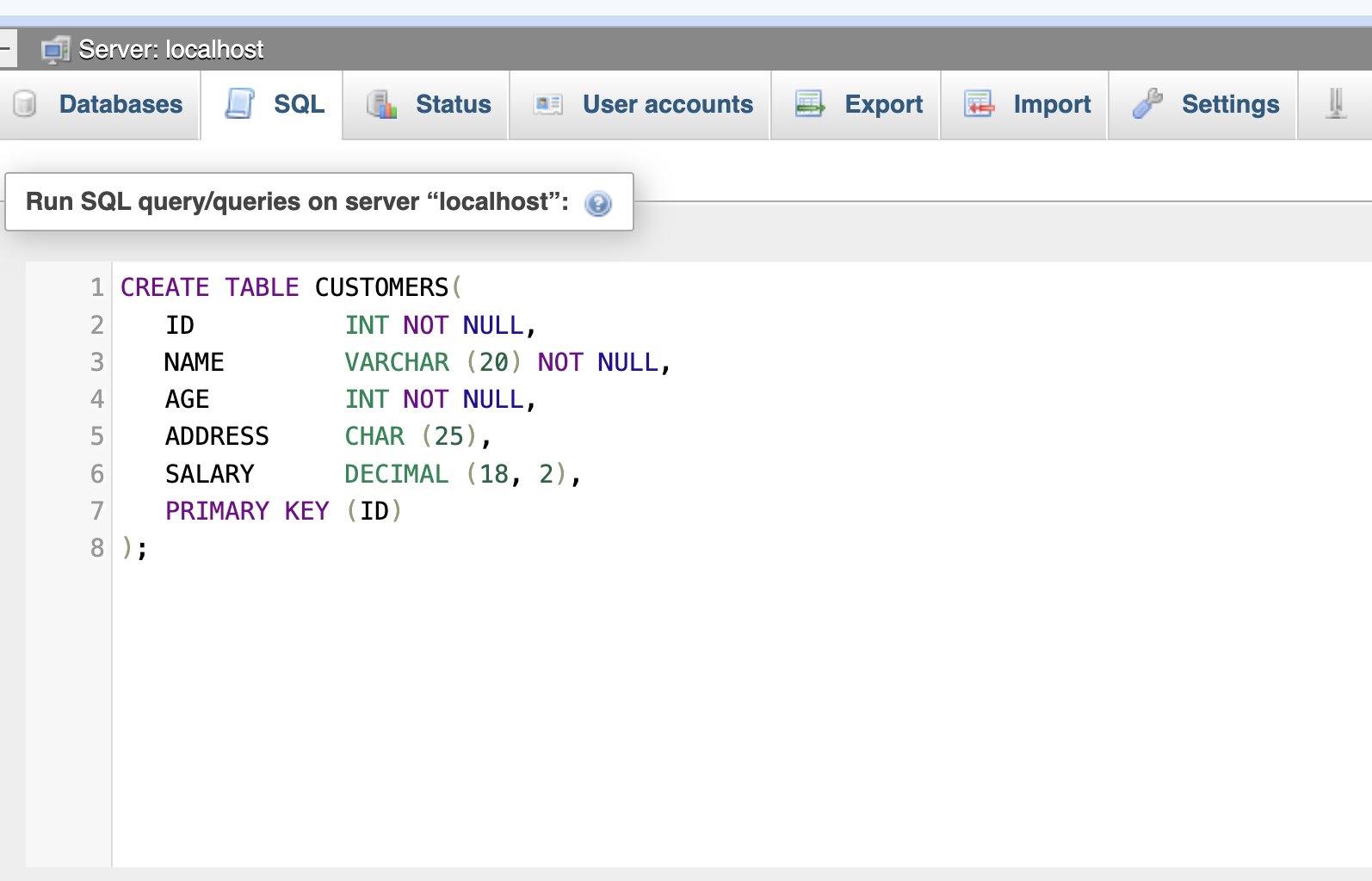Open the Databases tab

(99, 105)
